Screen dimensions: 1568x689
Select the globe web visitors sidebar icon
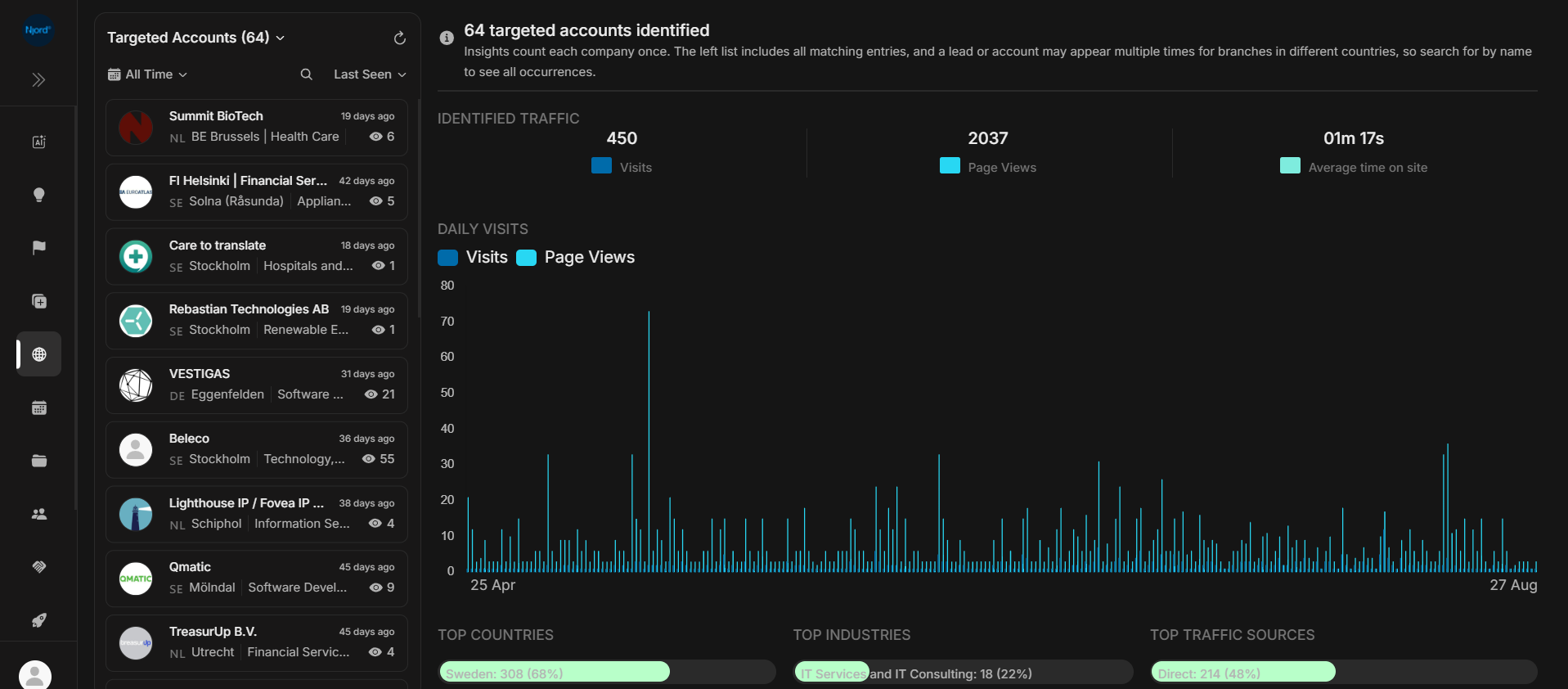point(39,354)
